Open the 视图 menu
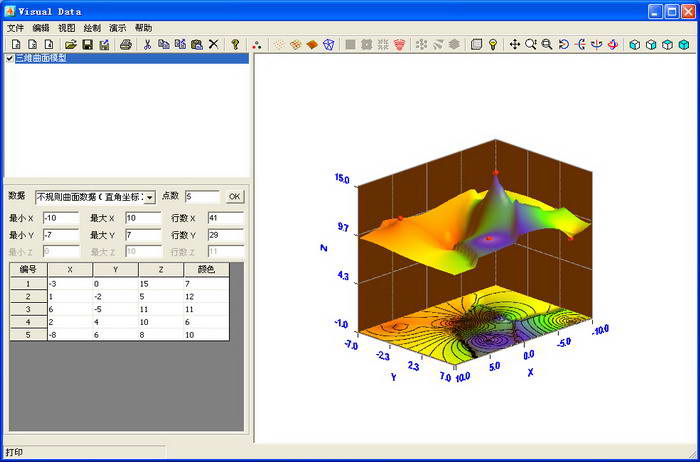Viewport: 700px width, 462px height. click(66, 28)
